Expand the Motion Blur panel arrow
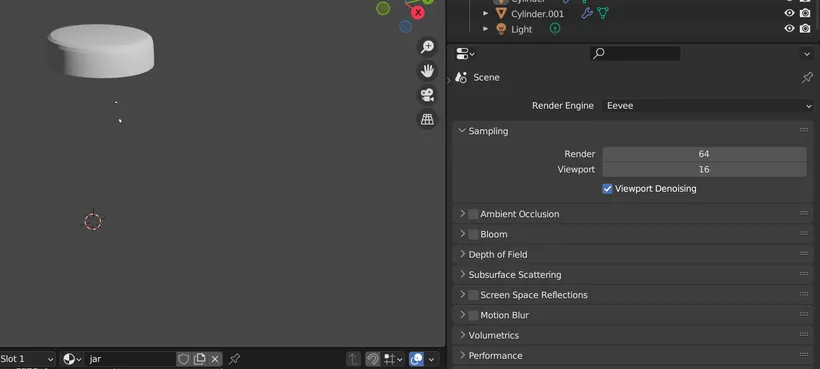The width and height of the screenshot is (820, 369). click(462, 315)
